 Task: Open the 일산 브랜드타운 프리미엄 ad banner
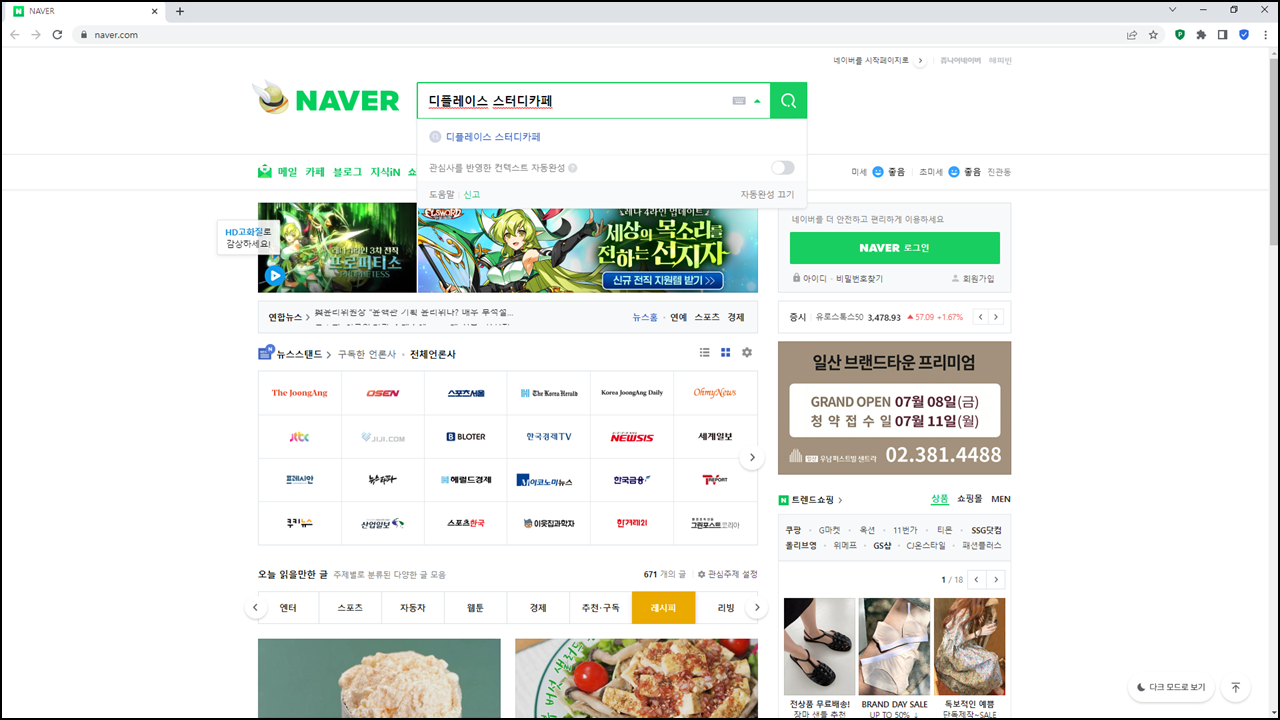point(894,408)
